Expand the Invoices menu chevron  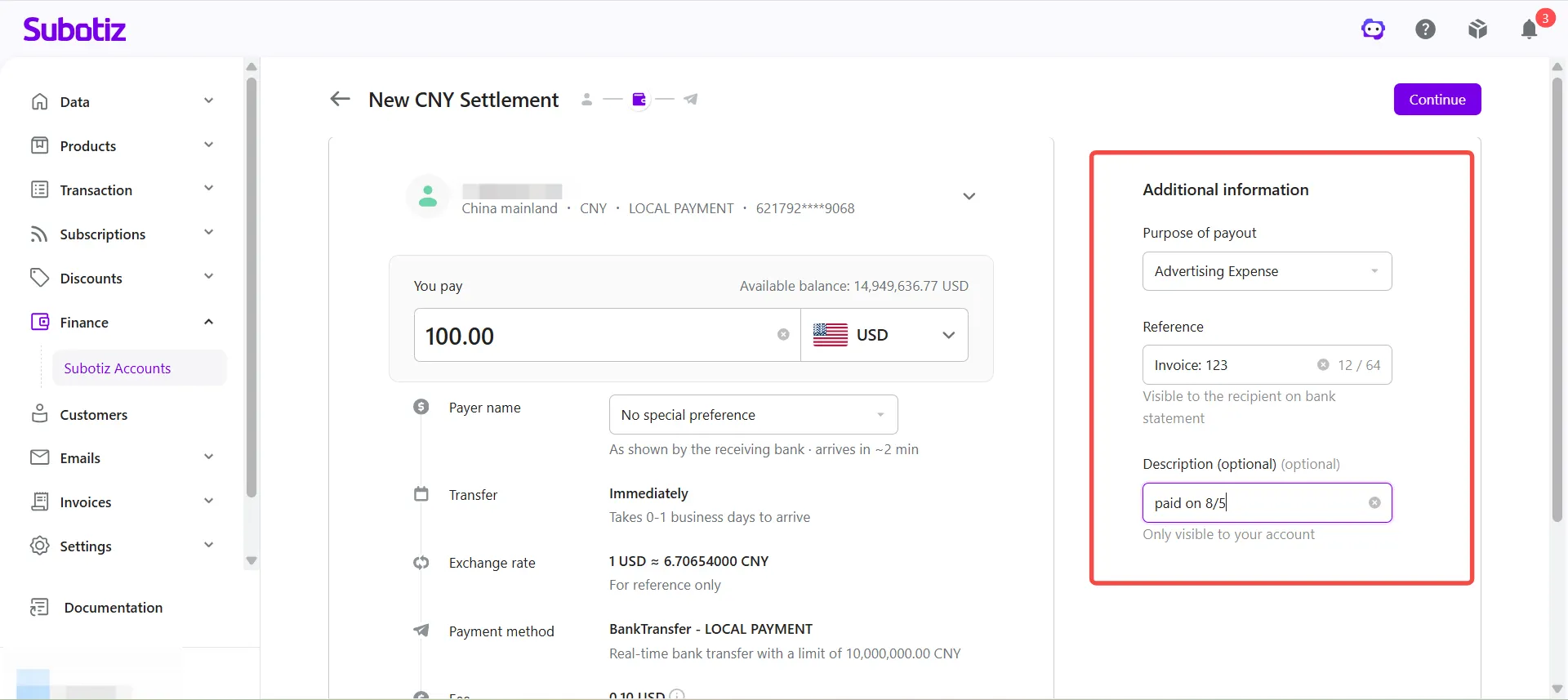(x=208, y=501)
